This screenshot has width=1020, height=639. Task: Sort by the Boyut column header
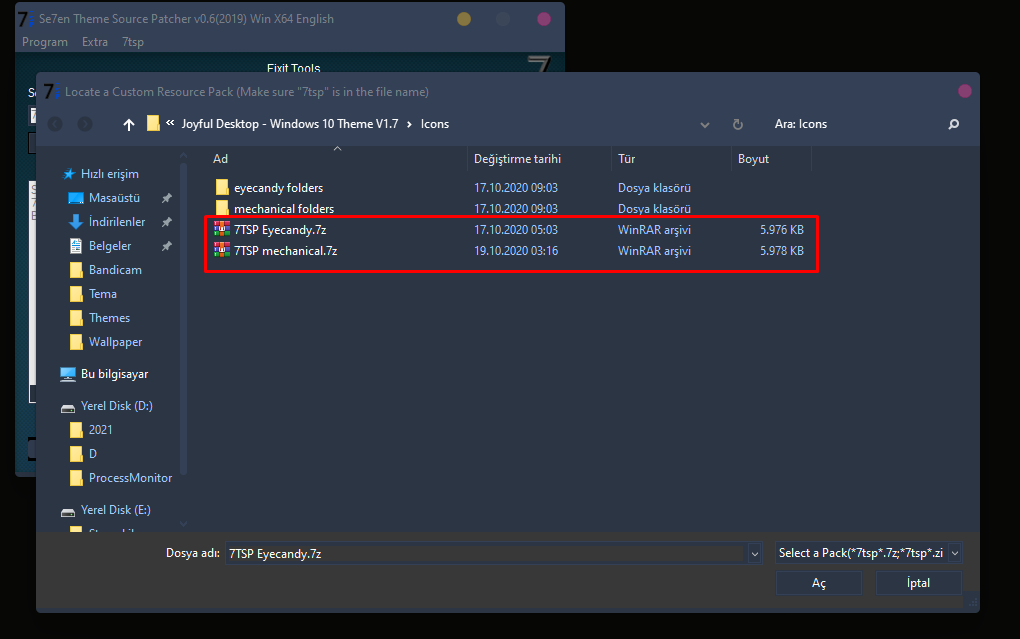pyautogui.click(x=753, y=159)
